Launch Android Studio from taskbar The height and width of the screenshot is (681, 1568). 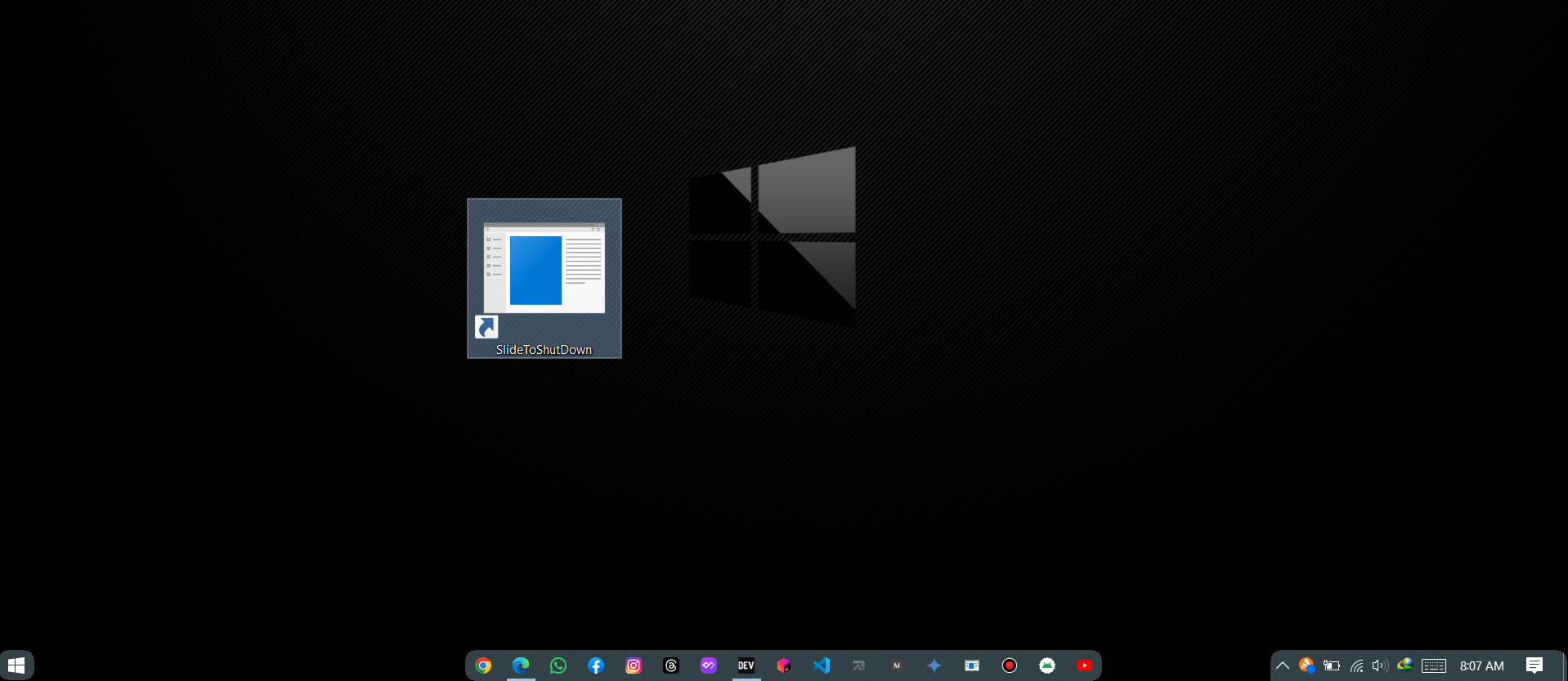(1047, 665)
